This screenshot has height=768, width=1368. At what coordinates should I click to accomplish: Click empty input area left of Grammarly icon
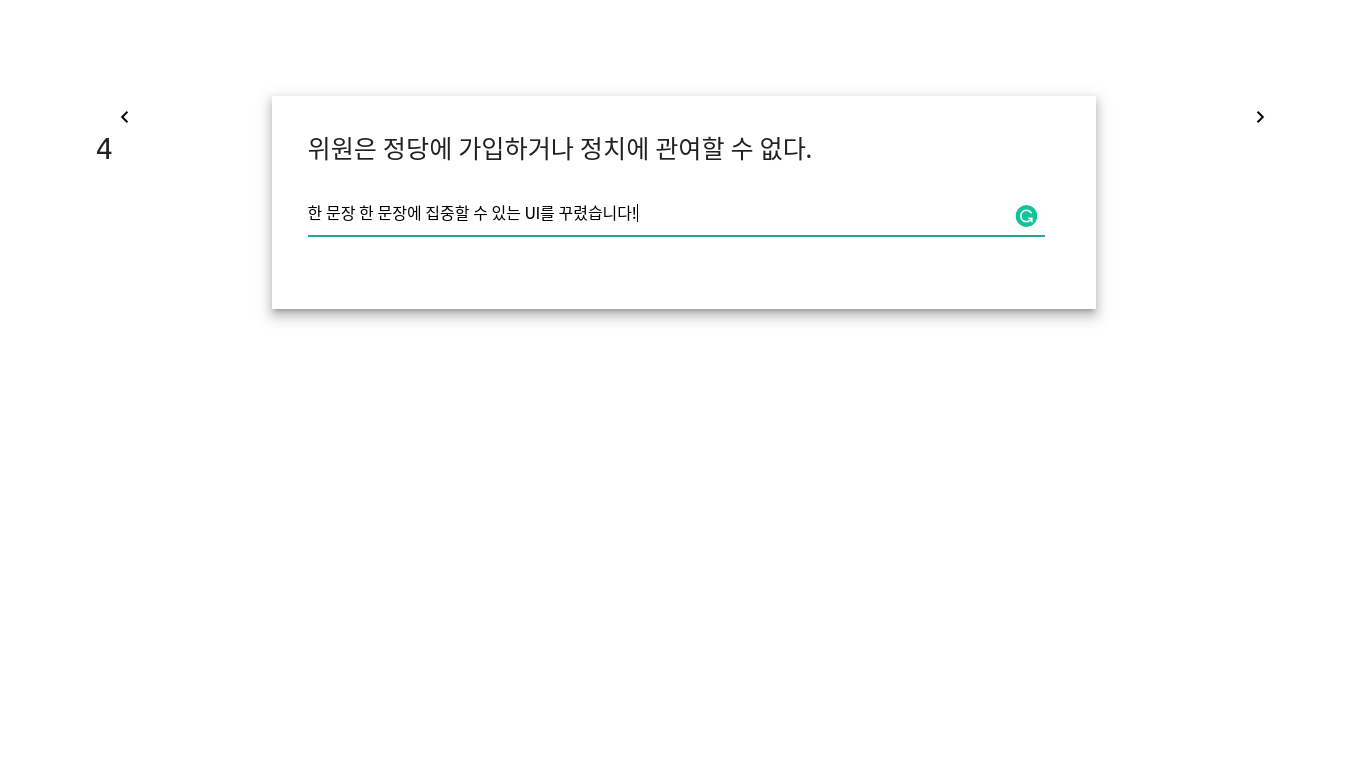tap(825, 213)
